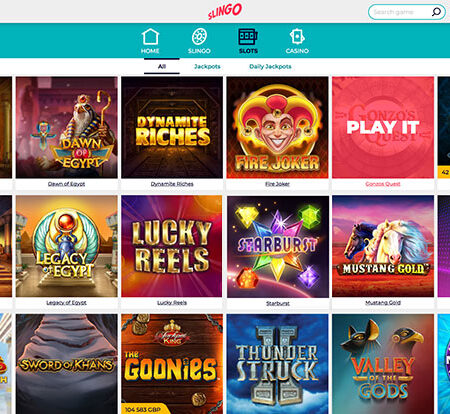
Task: Open the Dawn of Egypt text link
Action: click(x=66, y=184)
